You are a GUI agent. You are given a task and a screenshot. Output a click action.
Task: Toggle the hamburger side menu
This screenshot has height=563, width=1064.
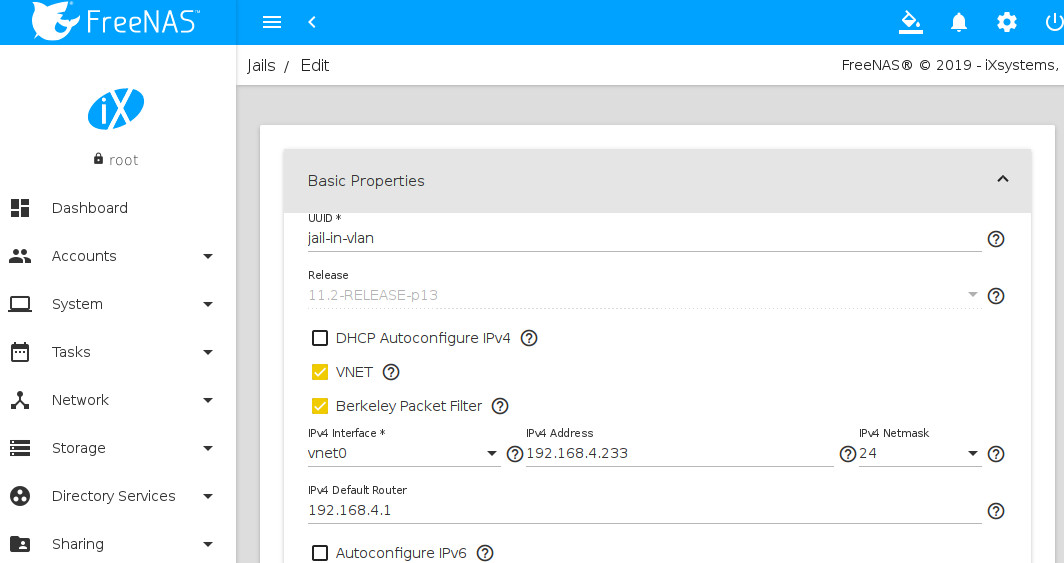coord(271,22)
